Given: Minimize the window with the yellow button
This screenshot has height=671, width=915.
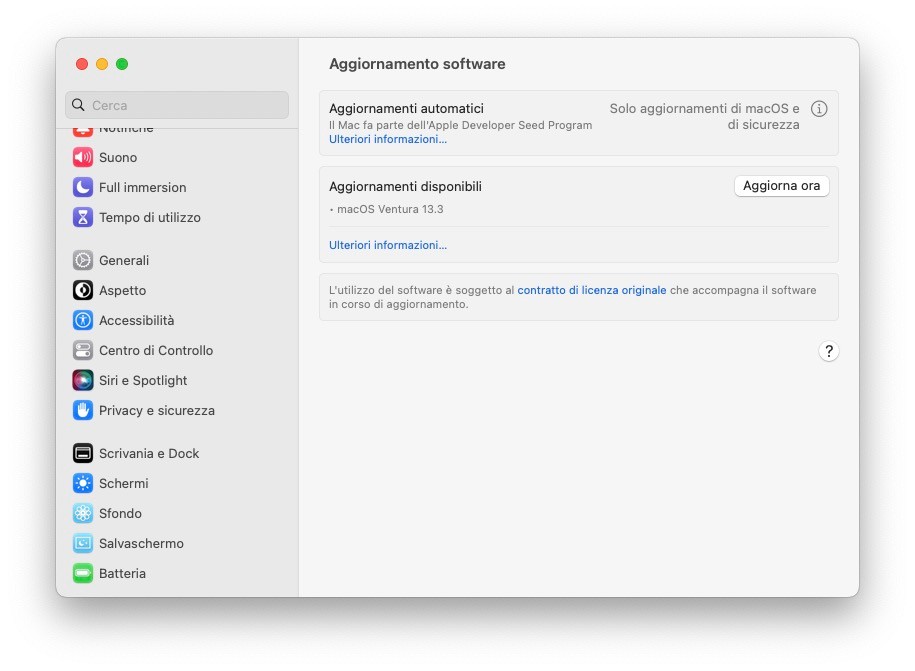Looking at the screenshot, I should (x=102, y=64).
